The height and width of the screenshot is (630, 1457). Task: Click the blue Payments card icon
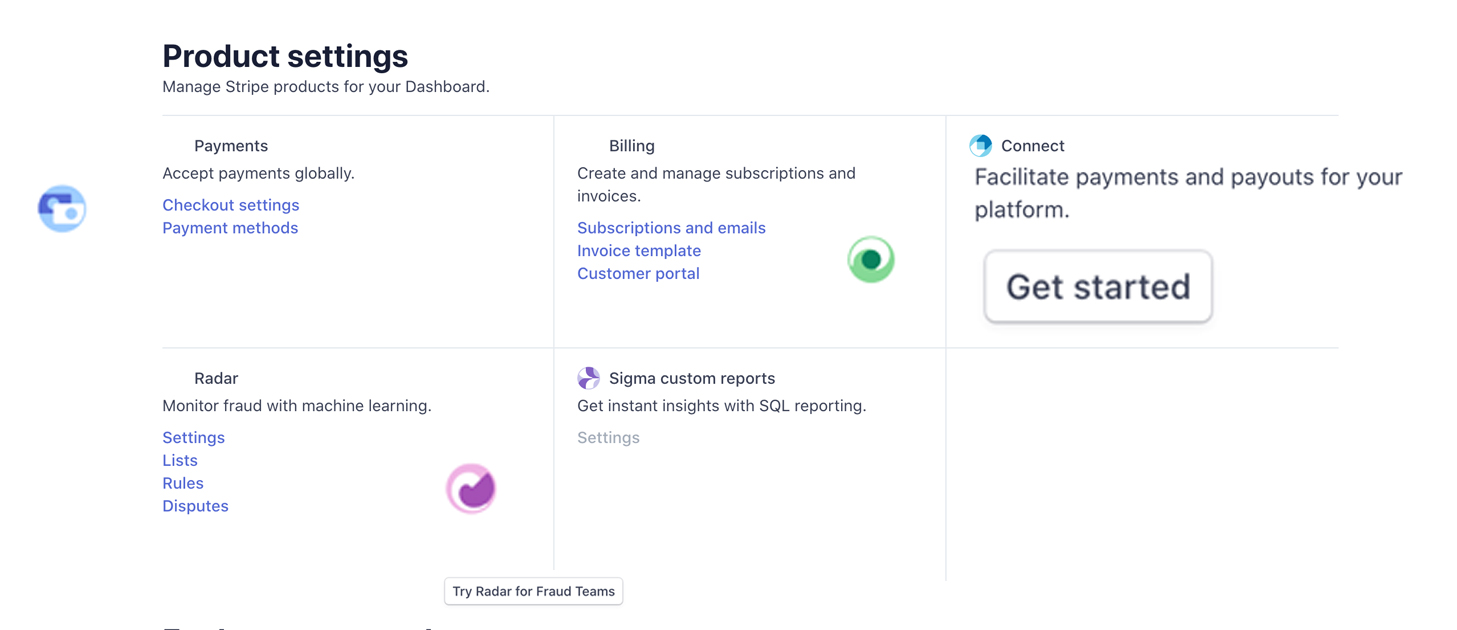(62, 209)
